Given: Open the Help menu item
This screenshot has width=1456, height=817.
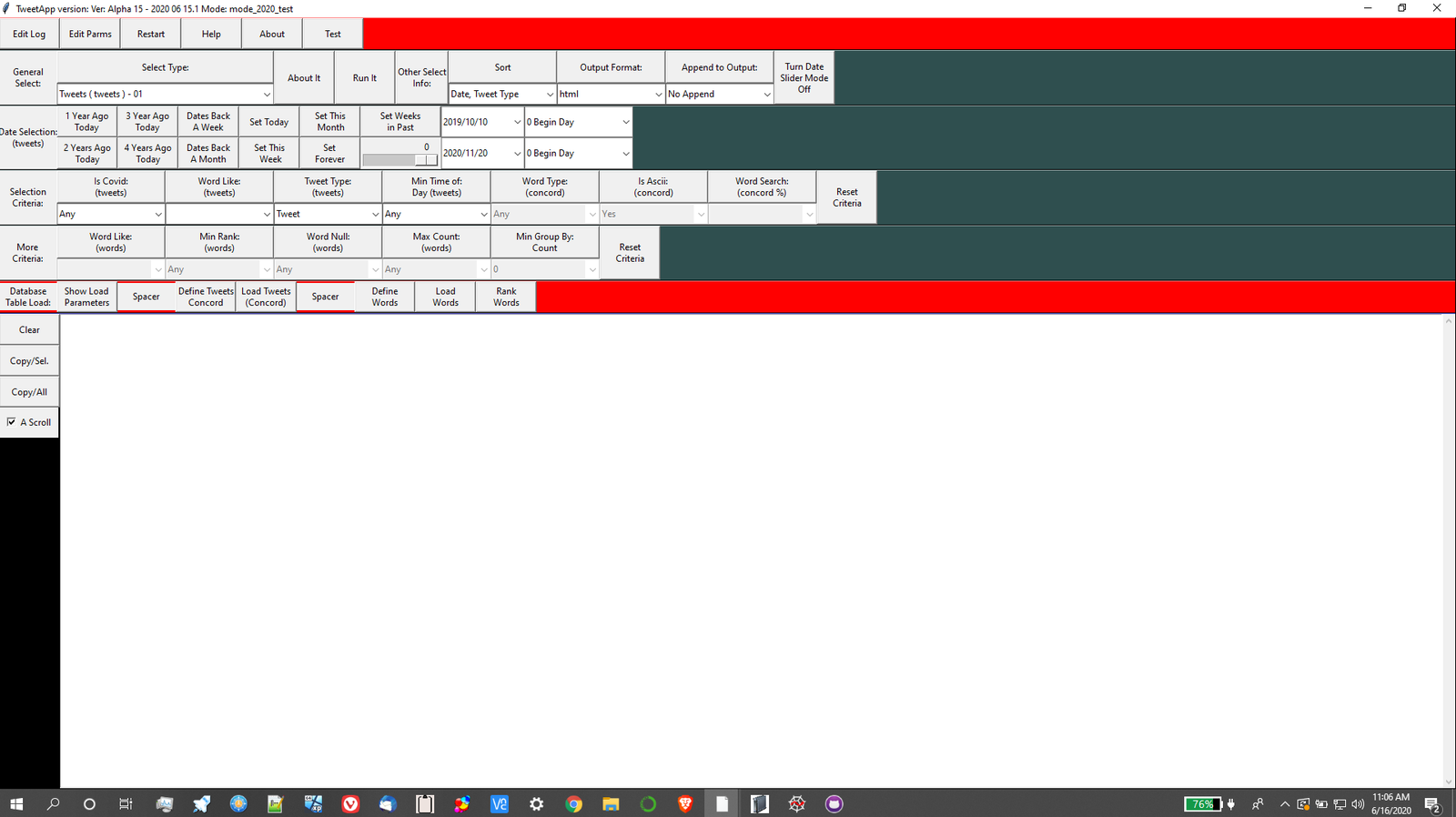Looking at the screenshot, I should tap(211, 35).
